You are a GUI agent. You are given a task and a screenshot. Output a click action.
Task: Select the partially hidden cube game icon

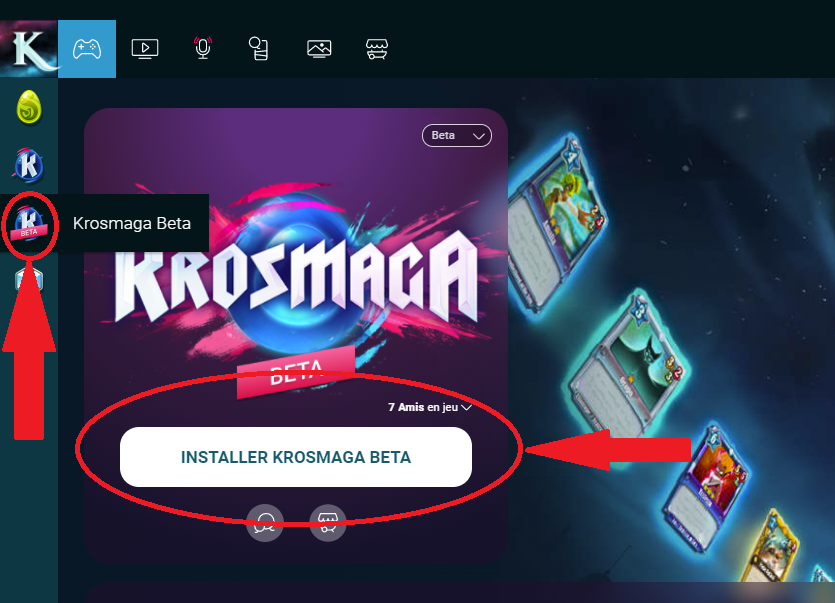click(x=29, y=279)
